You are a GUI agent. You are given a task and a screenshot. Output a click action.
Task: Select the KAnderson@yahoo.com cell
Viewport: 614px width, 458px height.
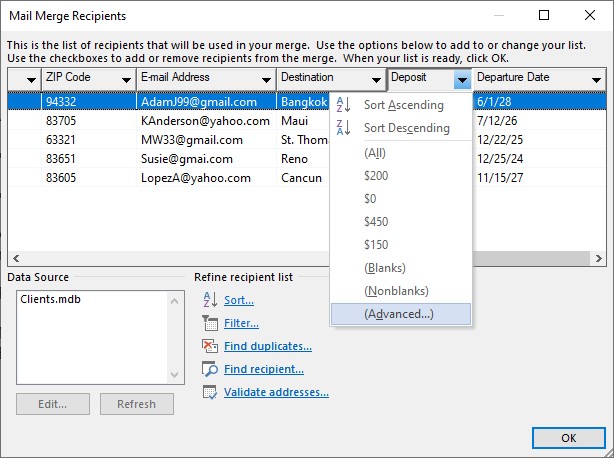(x=206, y=121)
